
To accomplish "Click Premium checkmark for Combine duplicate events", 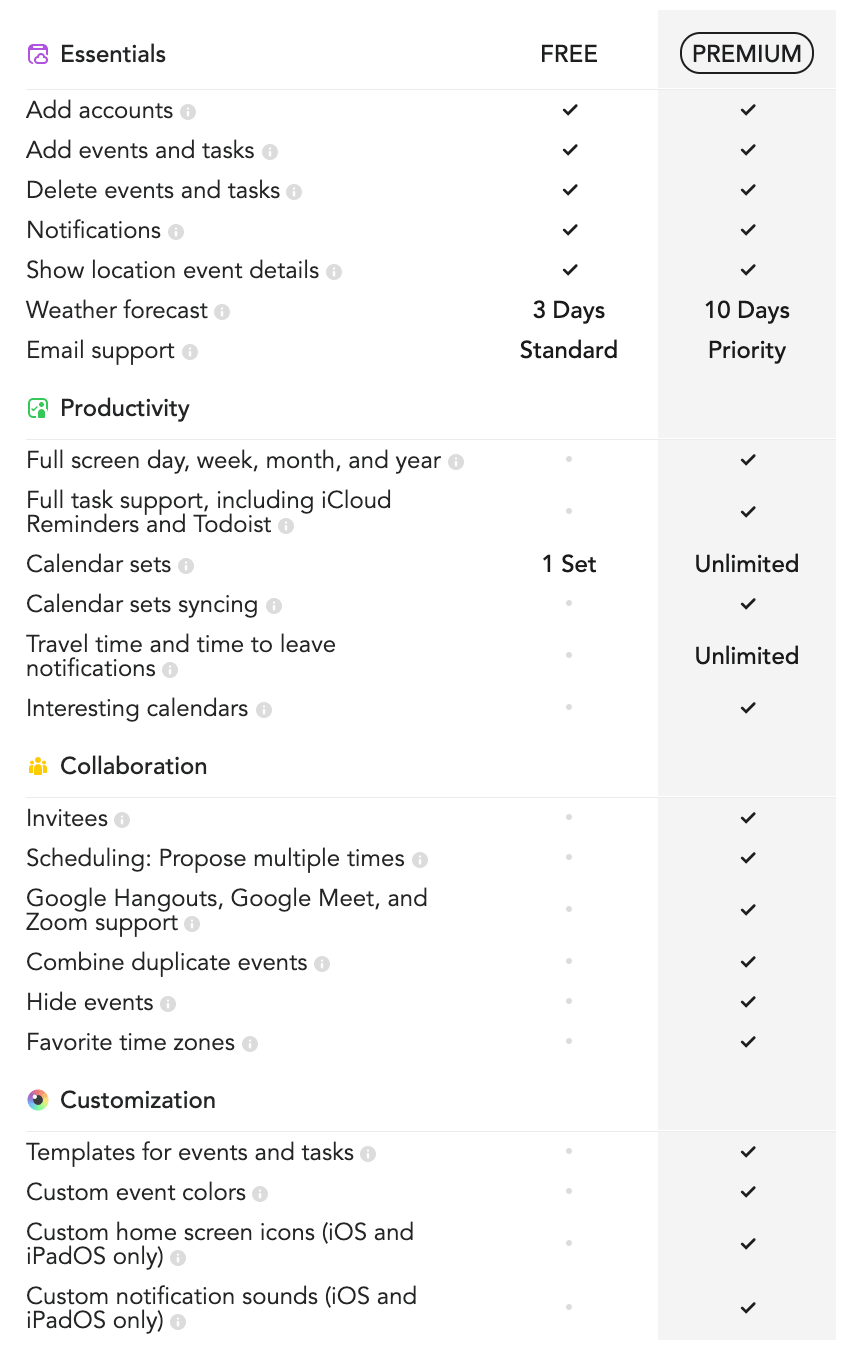I will pos(747,962).
